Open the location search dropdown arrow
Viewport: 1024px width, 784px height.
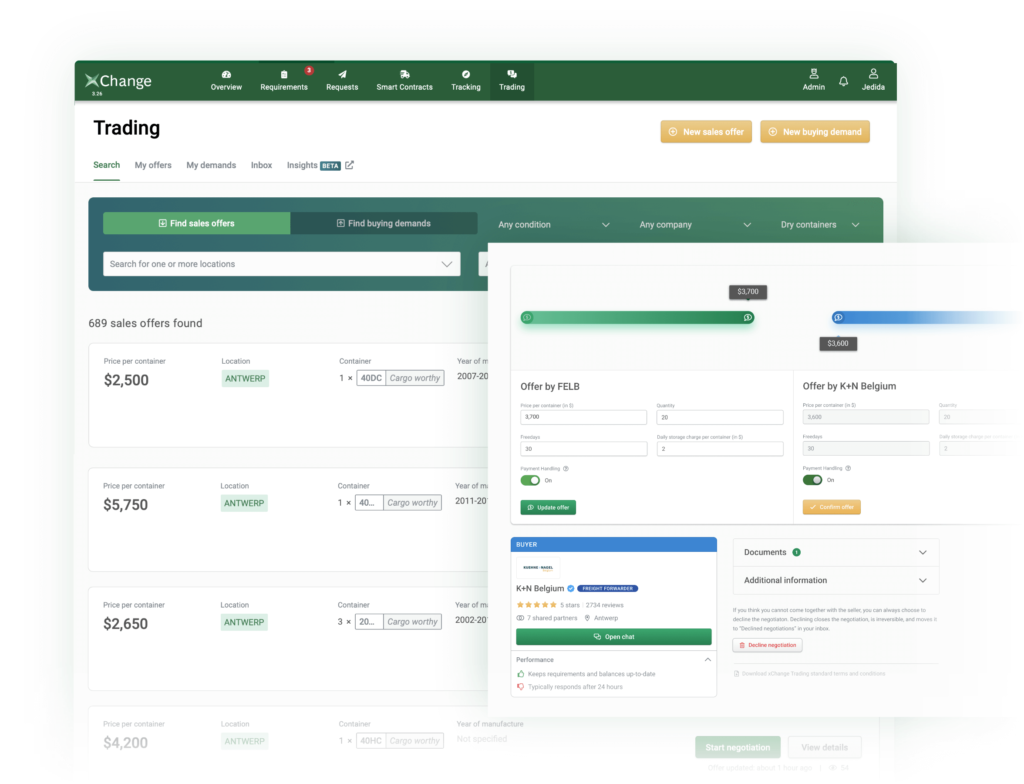447,264
